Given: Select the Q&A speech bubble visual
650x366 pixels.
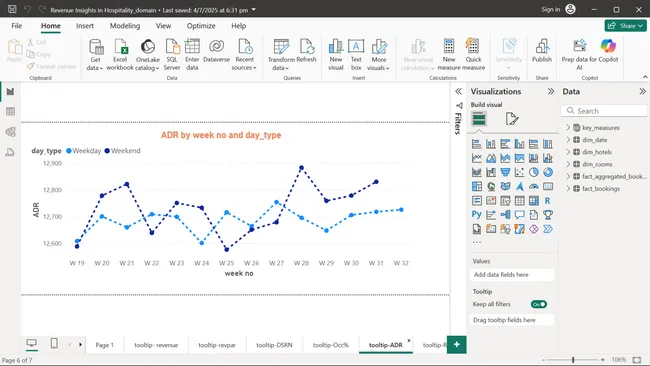Looking at the screenshot, I should pyautogui.click(x=519, y=215).
